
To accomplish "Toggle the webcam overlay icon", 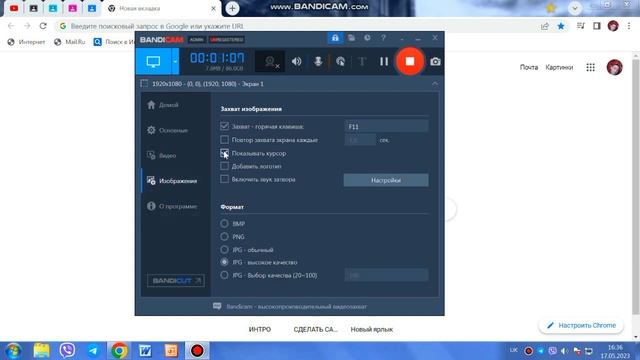I will (271, 62).
